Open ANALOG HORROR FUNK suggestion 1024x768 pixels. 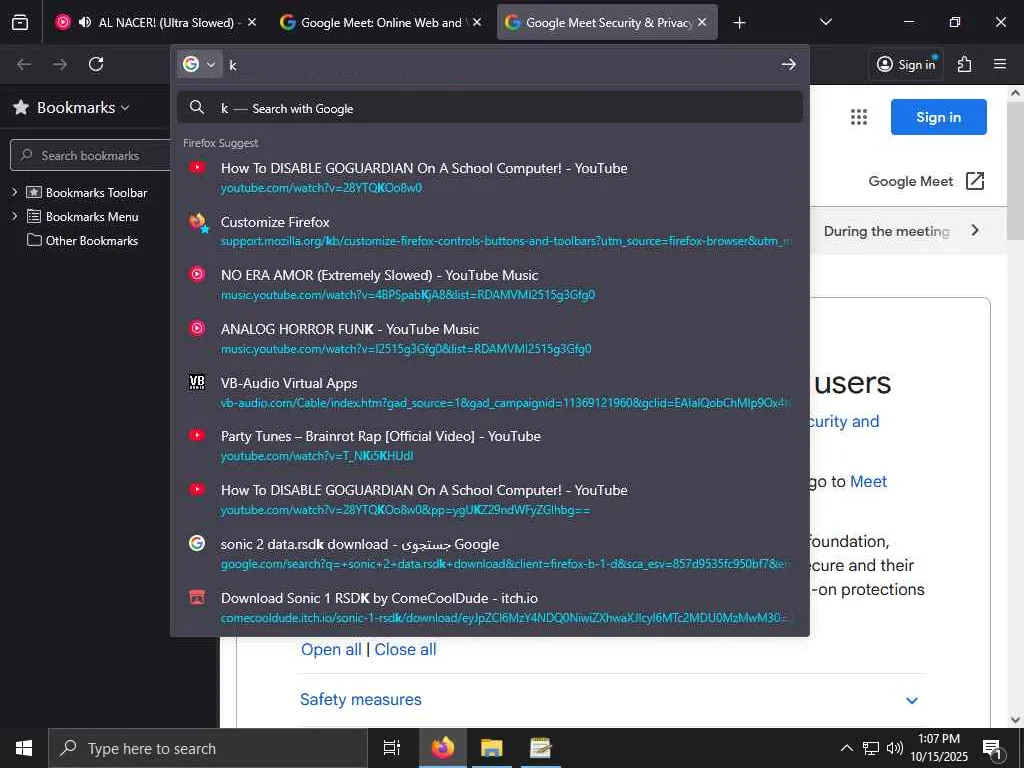point(490,338)
